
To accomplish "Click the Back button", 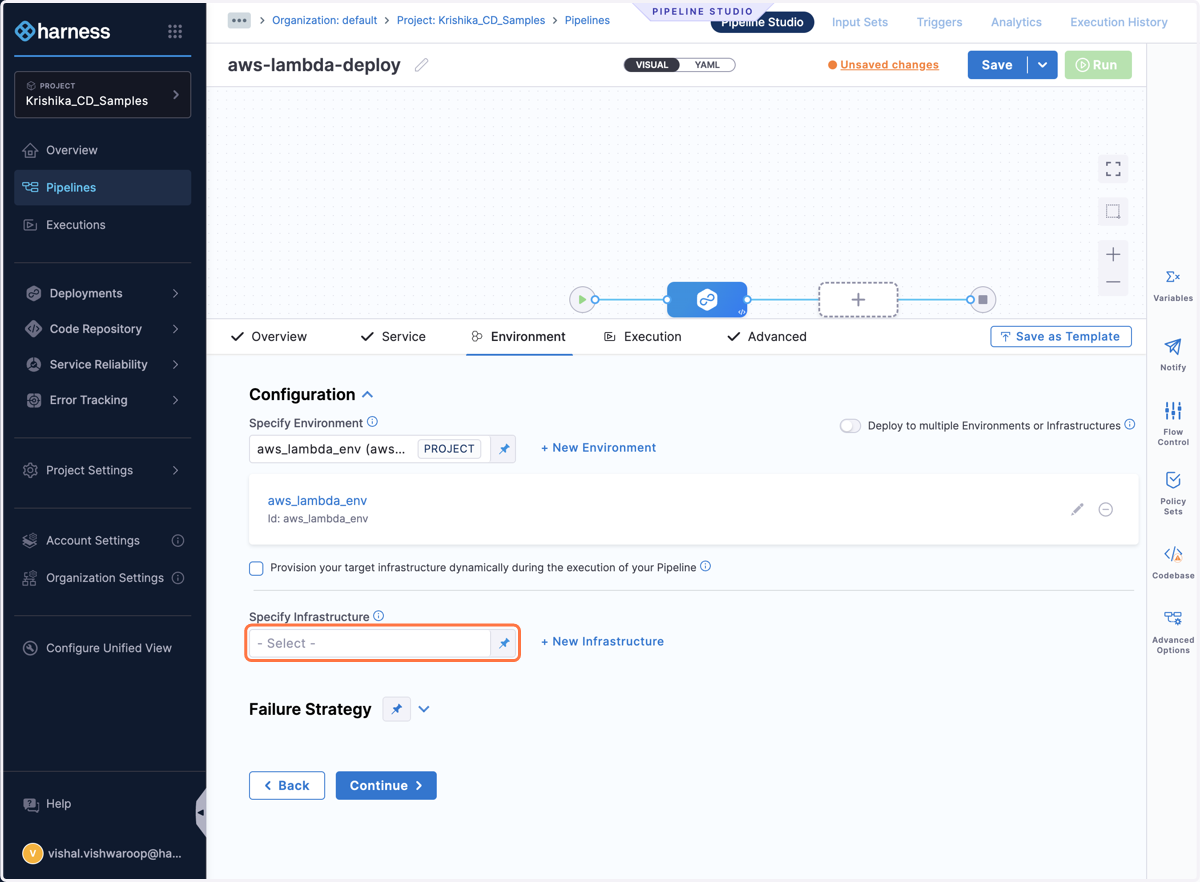I will click(287, 786).
